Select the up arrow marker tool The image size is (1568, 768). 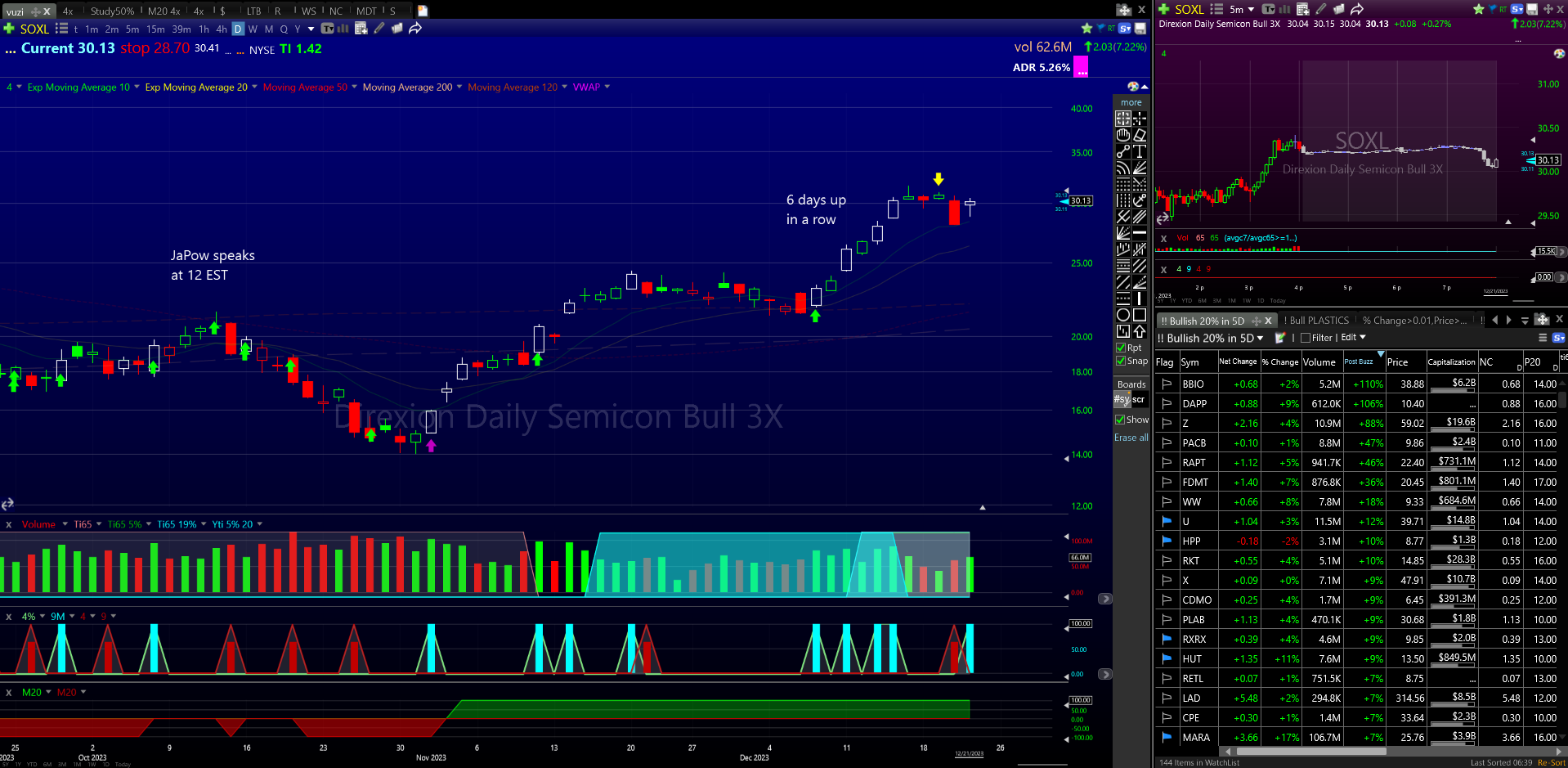tap(1140, 331)
